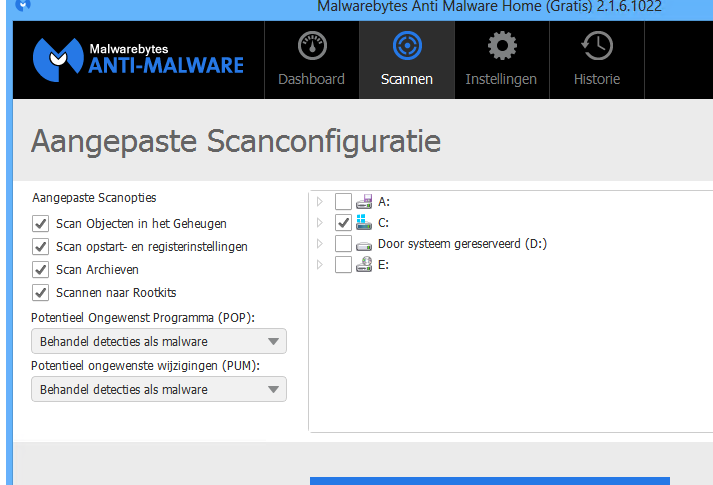
Task: Click the A: floppy drive icon
Action: pos(365,202)
